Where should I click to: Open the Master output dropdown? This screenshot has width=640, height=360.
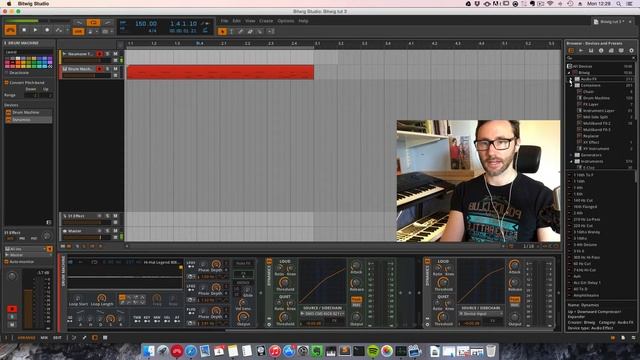[x=28, y=255]
